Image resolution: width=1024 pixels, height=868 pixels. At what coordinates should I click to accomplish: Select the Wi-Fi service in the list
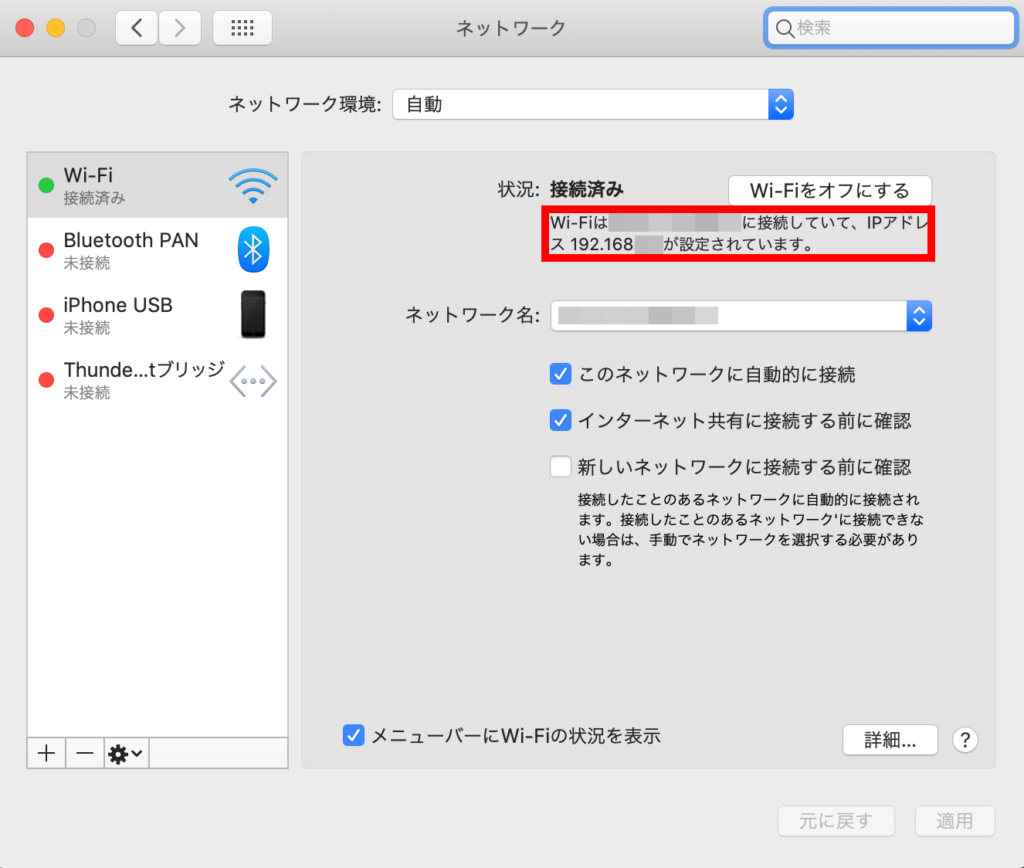[157, 185]
